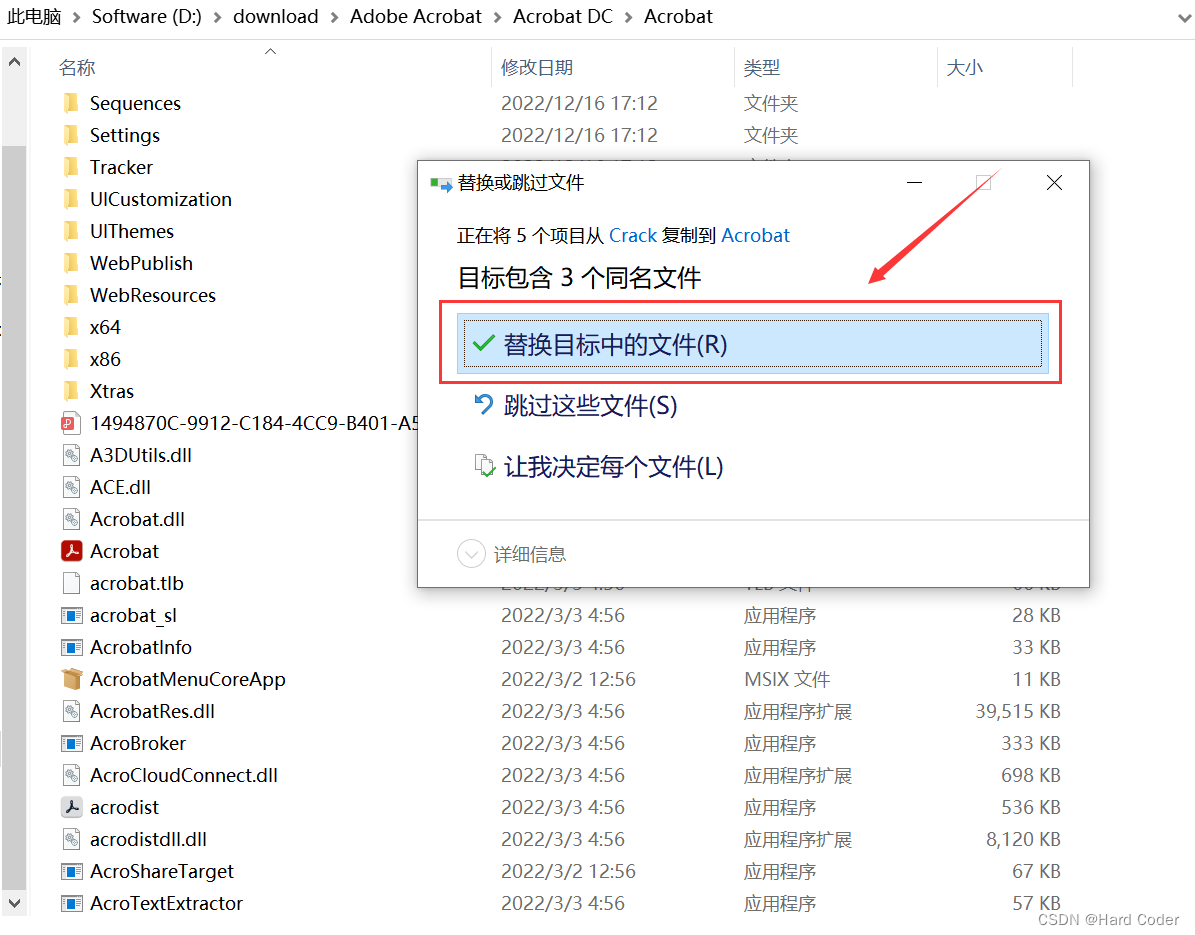This screenshot has height=935, width=1195.
Task: Click the WebPublish folder icon
Action: point(71,263)
